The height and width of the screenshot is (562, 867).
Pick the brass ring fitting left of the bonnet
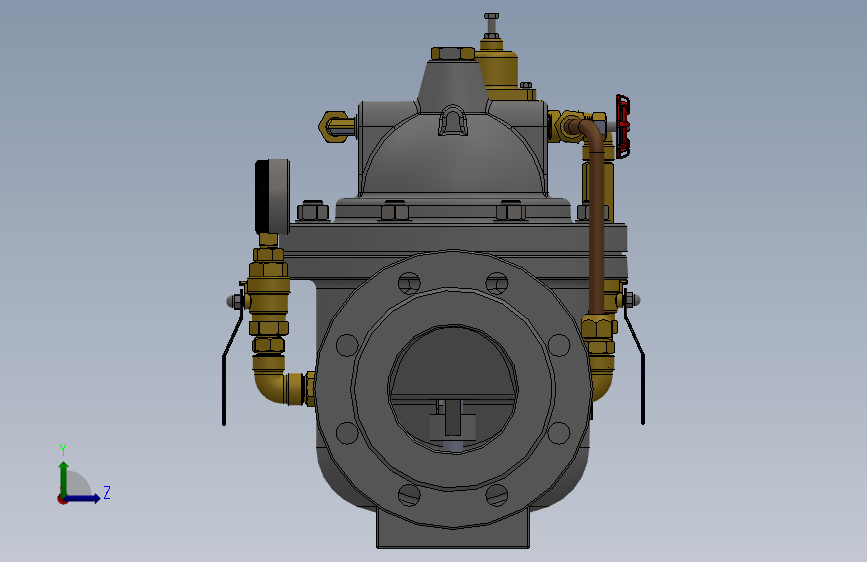pyautogui.click(x=336, y=127)
